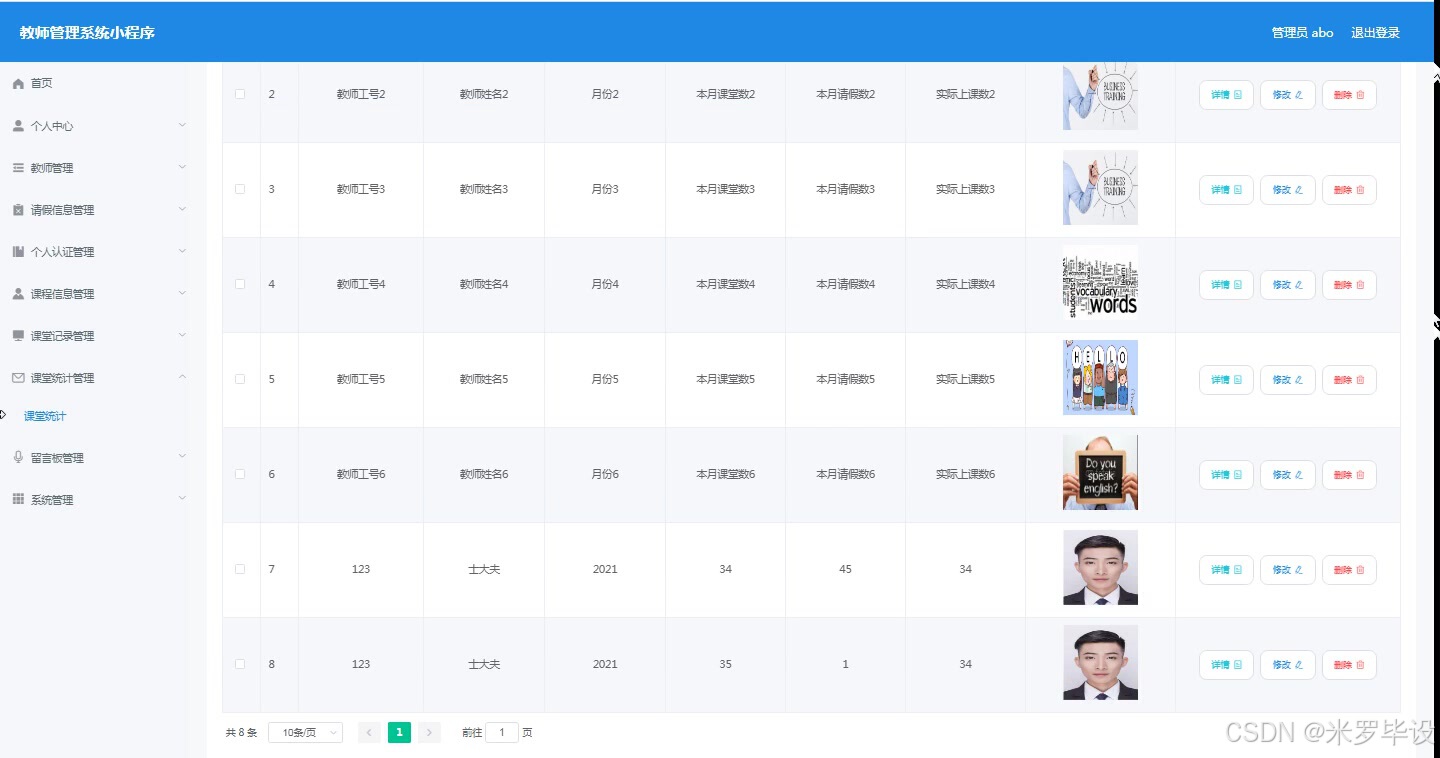Click cell 本月课堂数5
The height and width of the screenshot is (758, 1440).
(725, 379)
